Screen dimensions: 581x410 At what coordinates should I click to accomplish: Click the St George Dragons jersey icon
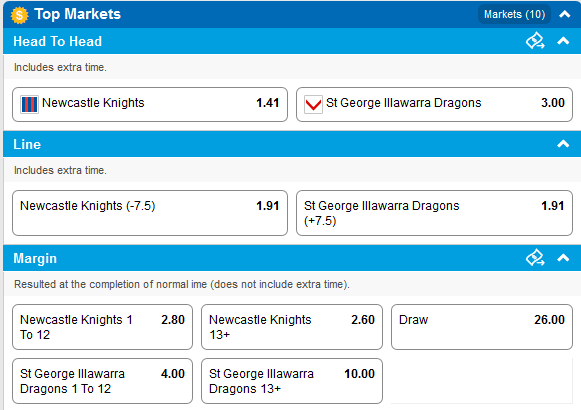pyautogui.click(x=313, y=104)
